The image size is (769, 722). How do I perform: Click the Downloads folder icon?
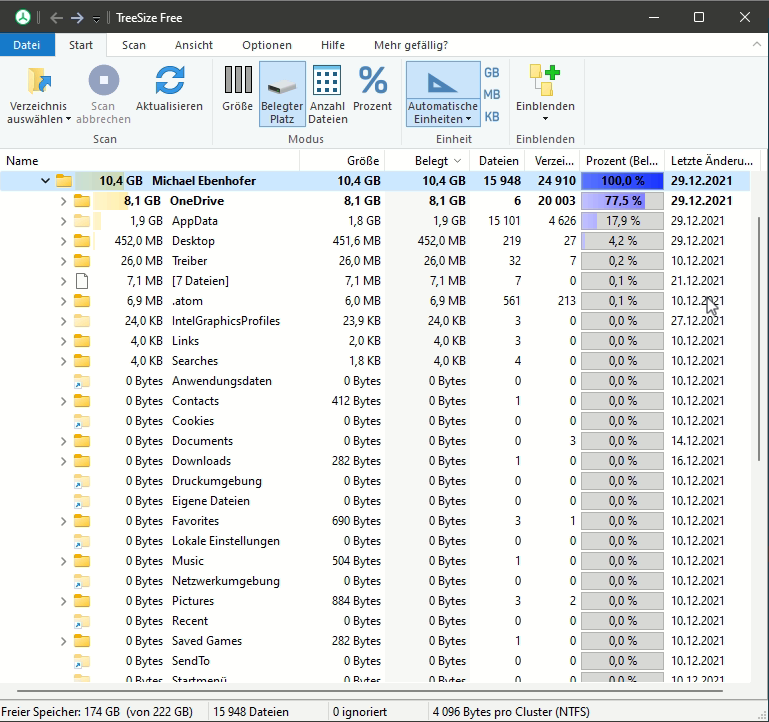[82, 461]
